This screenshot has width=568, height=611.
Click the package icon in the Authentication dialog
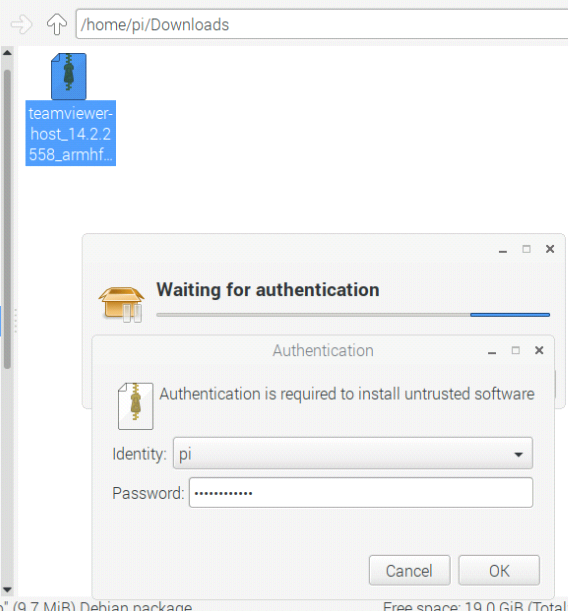[136, 406]
